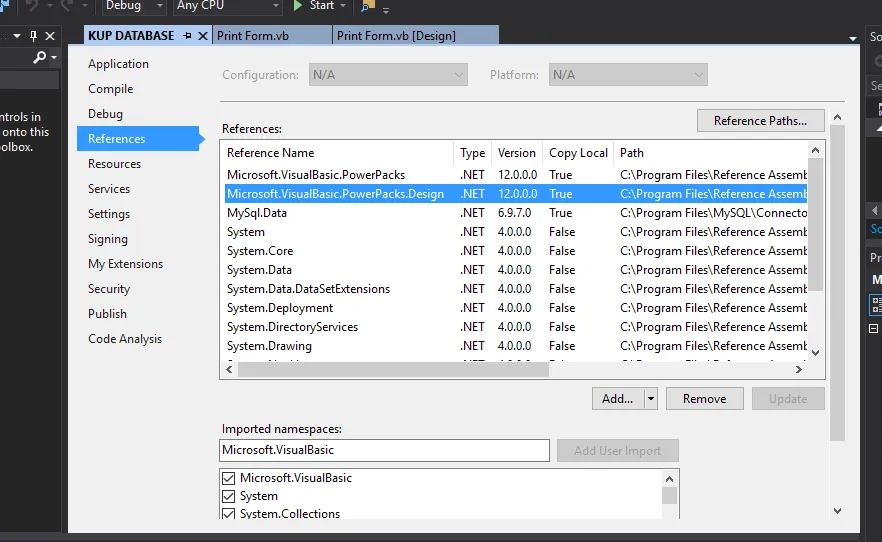
Task: Show the open document tabs list arrow
Action: pos(853,38)
